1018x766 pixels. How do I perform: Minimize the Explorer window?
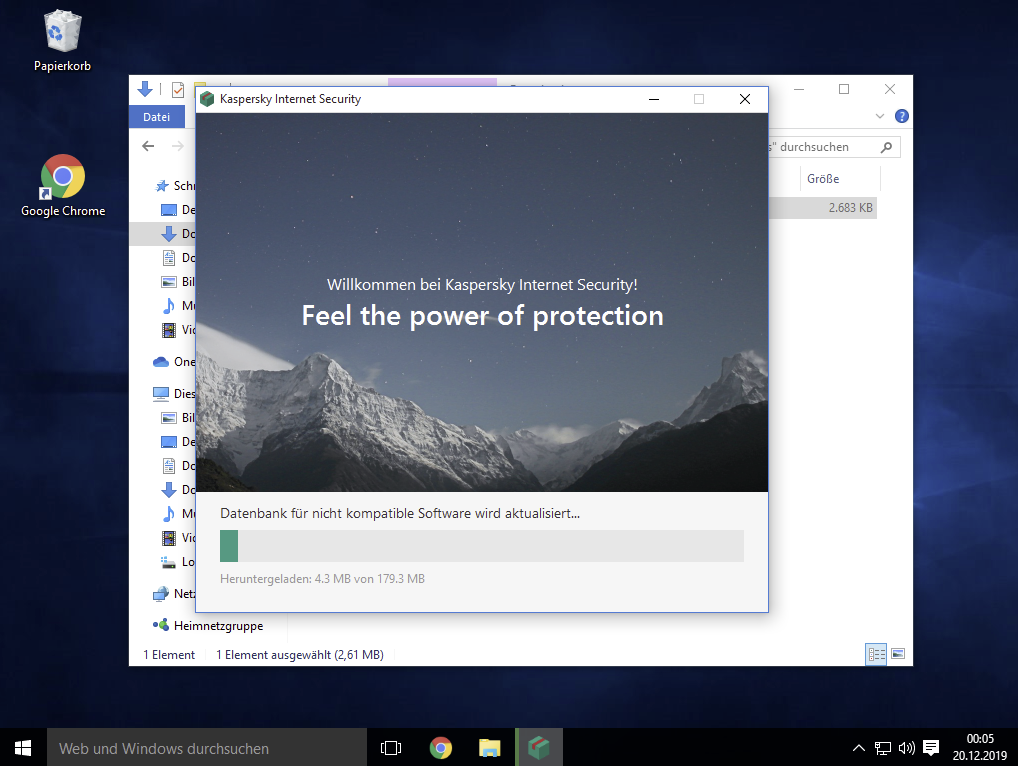tap(799, 89)
